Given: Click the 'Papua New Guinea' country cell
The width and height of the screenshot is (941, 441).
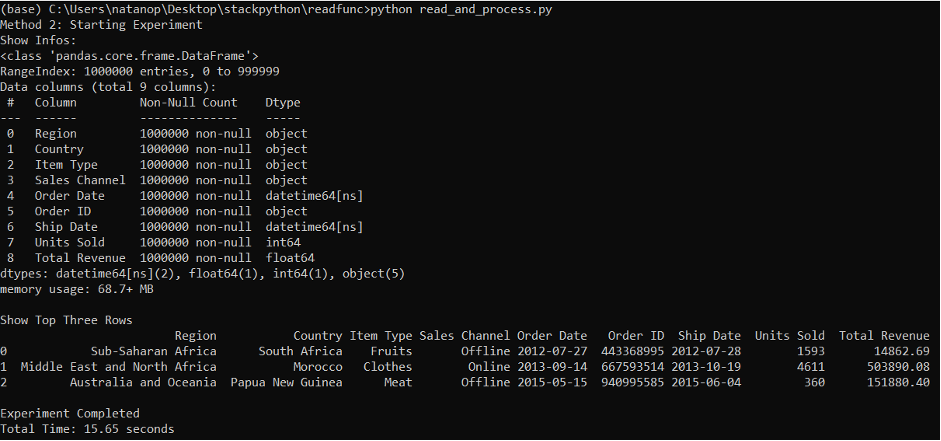Looking at the screenshot, I should click(287, 383).
